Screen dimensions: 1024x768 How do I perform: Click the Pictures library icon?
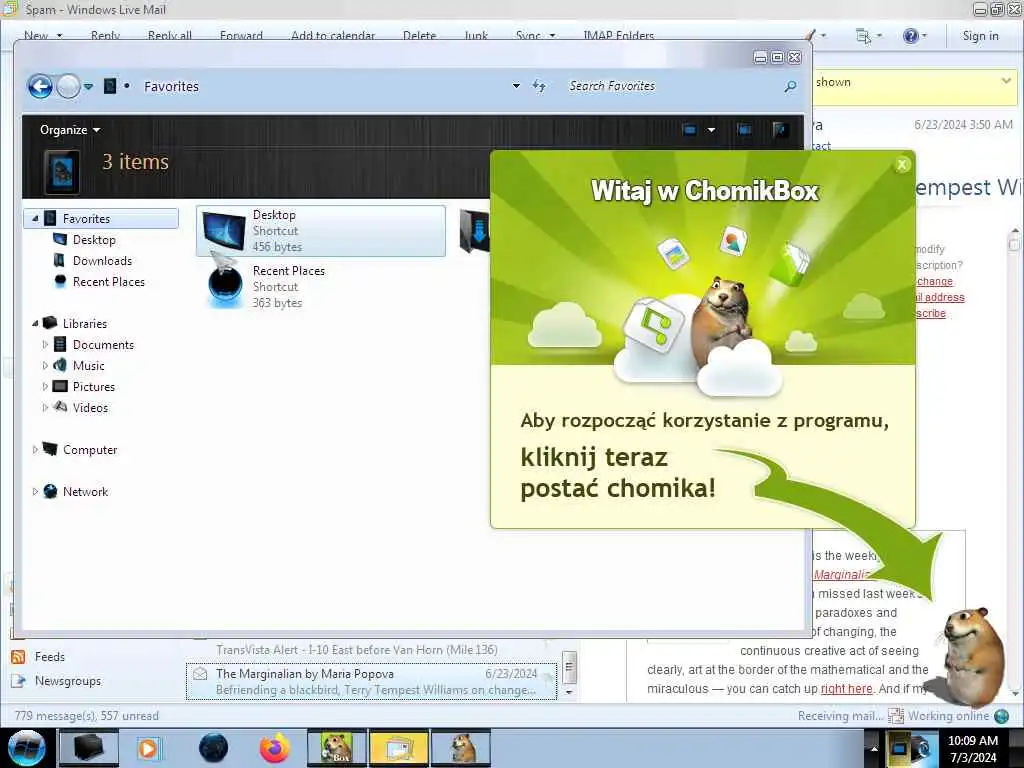pyautogui.click(x=60, y=386)
